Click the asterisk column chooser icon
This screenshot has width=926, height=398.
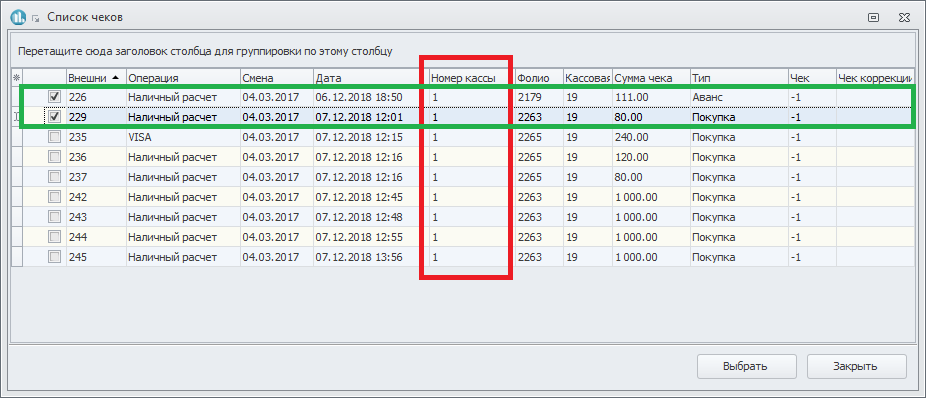(17, 77)
